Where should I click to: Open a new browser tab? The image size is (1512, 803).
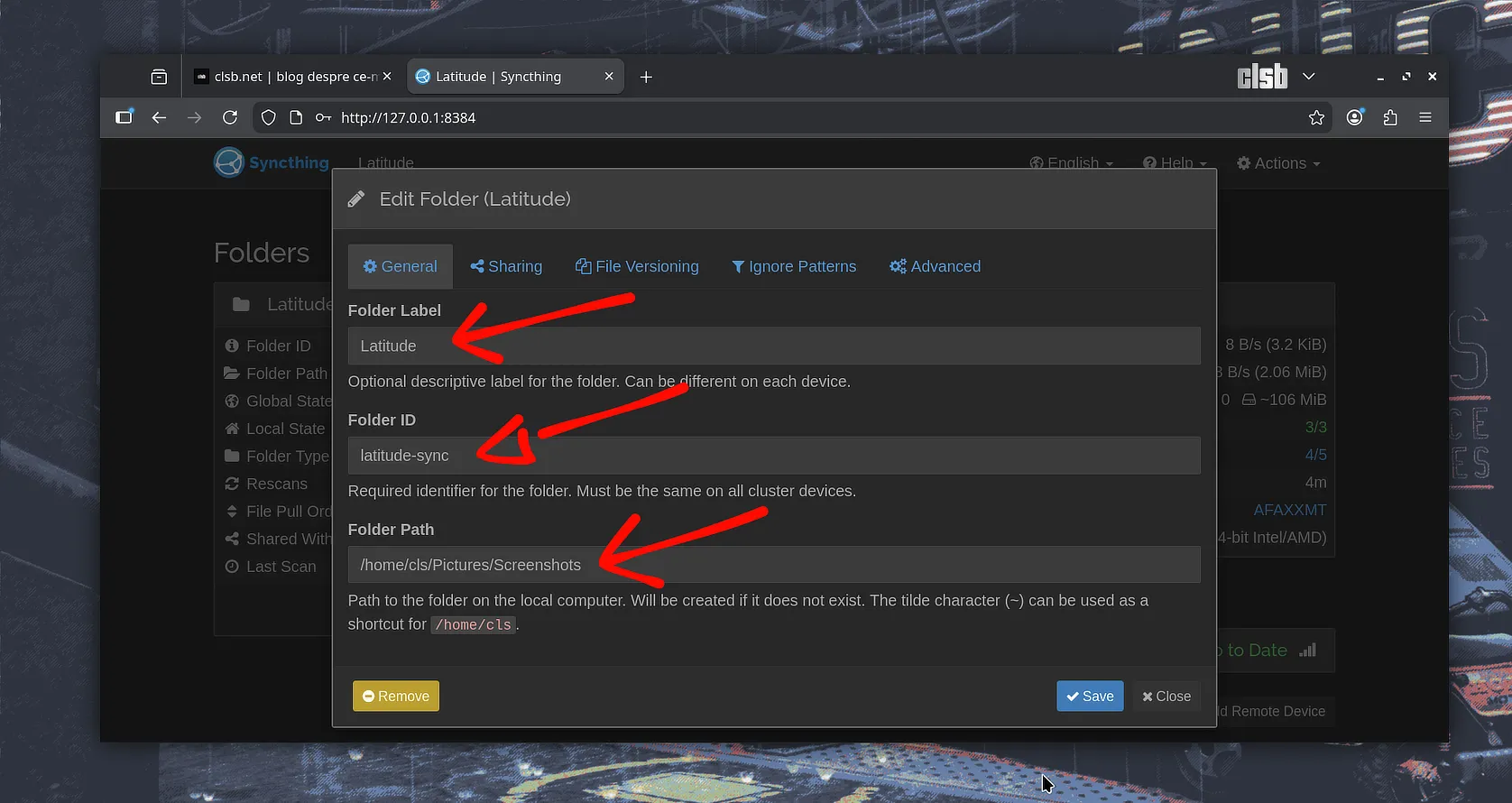(646, 77)
